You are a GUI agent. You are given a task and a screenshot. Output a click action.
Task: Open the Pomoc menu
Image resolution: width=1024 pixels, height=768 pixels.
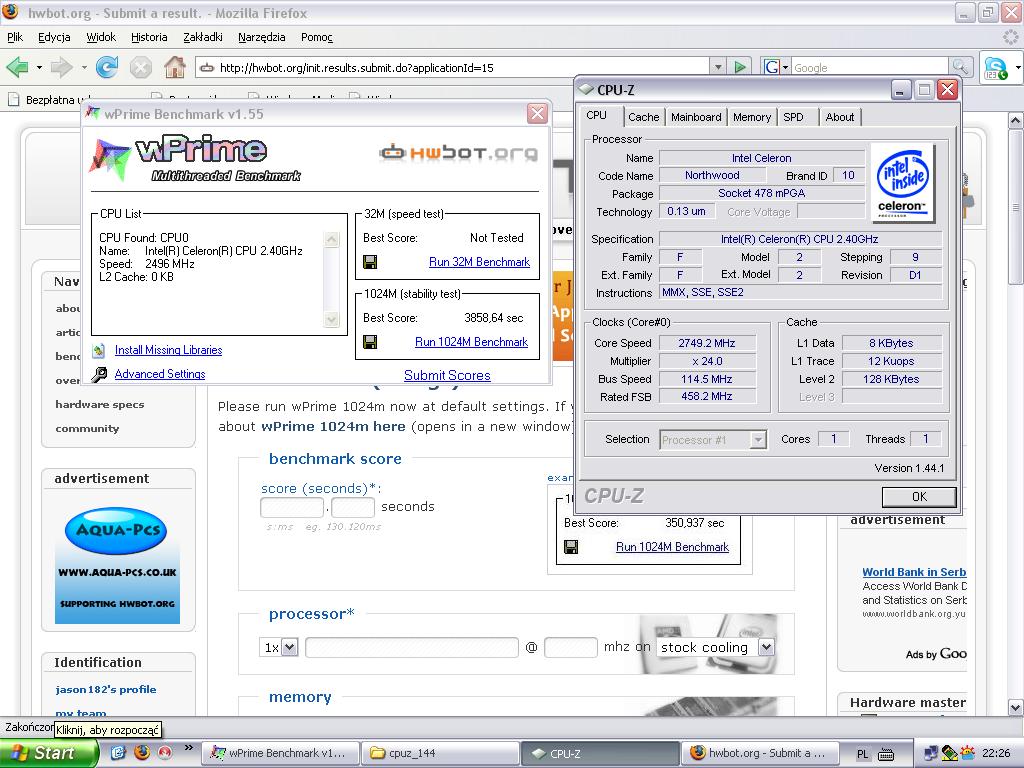click(x=317, y=37)
